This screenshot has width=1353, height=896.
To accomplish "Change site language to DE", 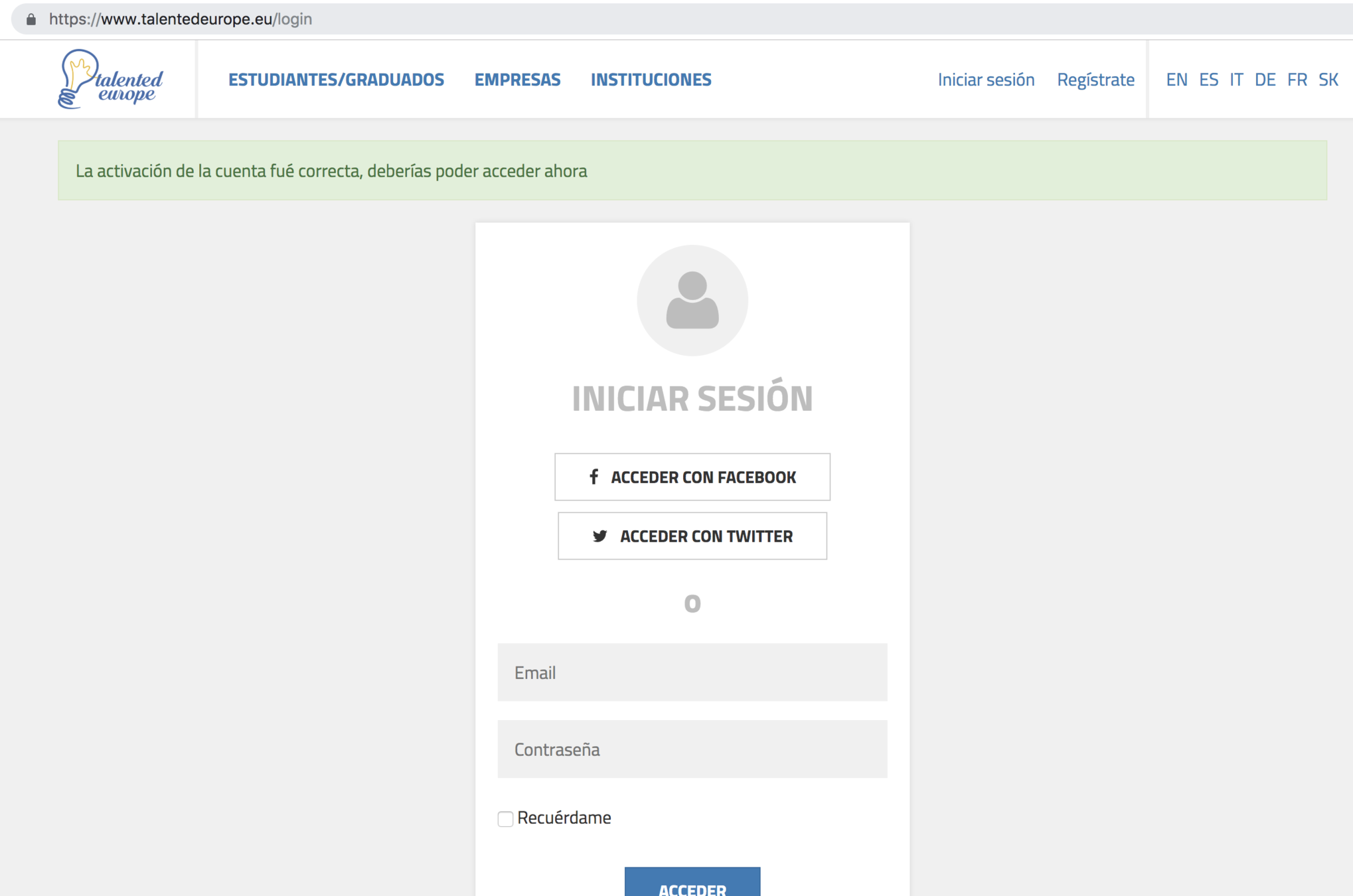I will (1265, 80).
